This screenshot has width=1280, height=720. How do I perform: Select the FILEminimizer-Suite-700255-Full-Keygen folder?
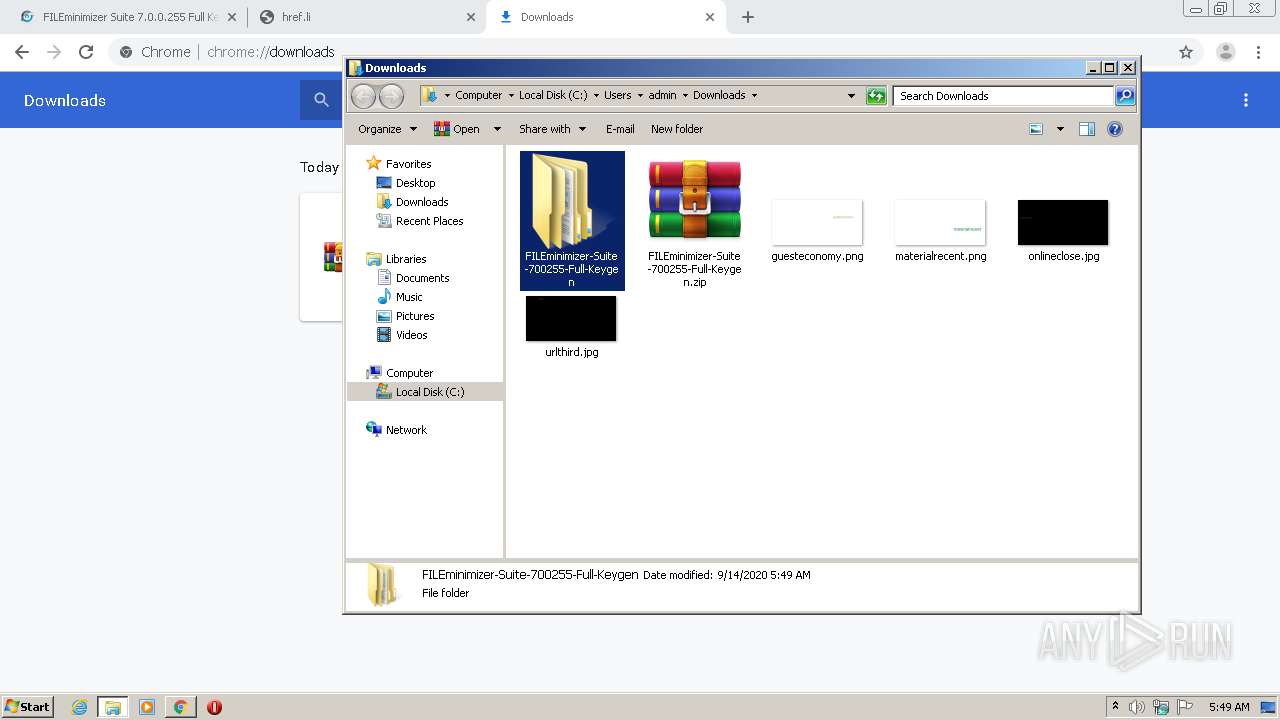572,221
